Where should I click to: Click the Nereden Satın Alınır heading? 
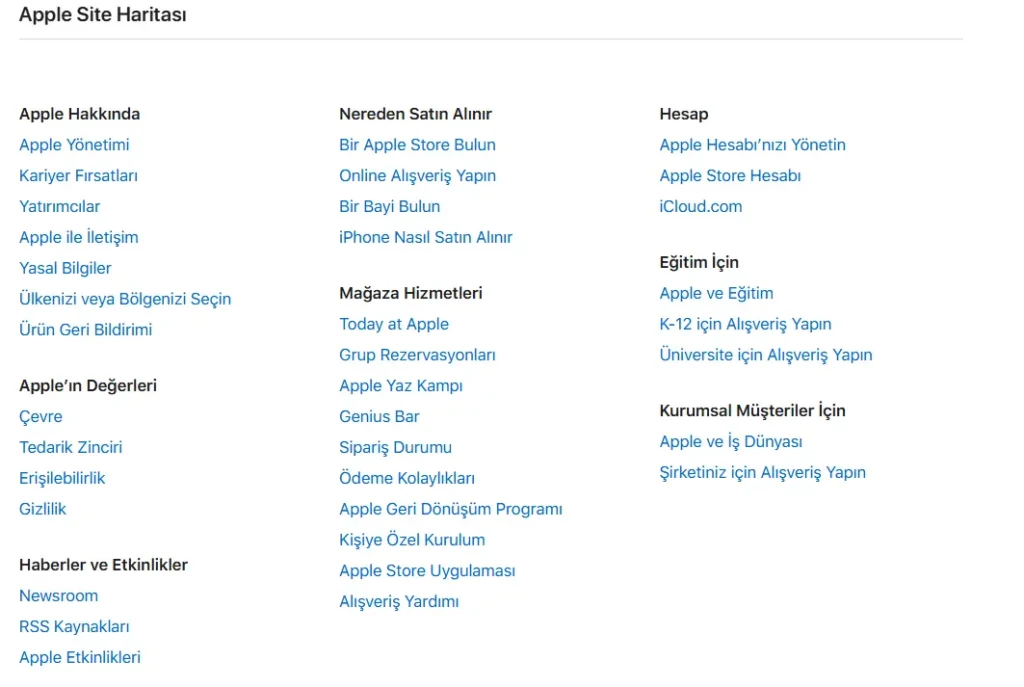click(x=415, y=114)
